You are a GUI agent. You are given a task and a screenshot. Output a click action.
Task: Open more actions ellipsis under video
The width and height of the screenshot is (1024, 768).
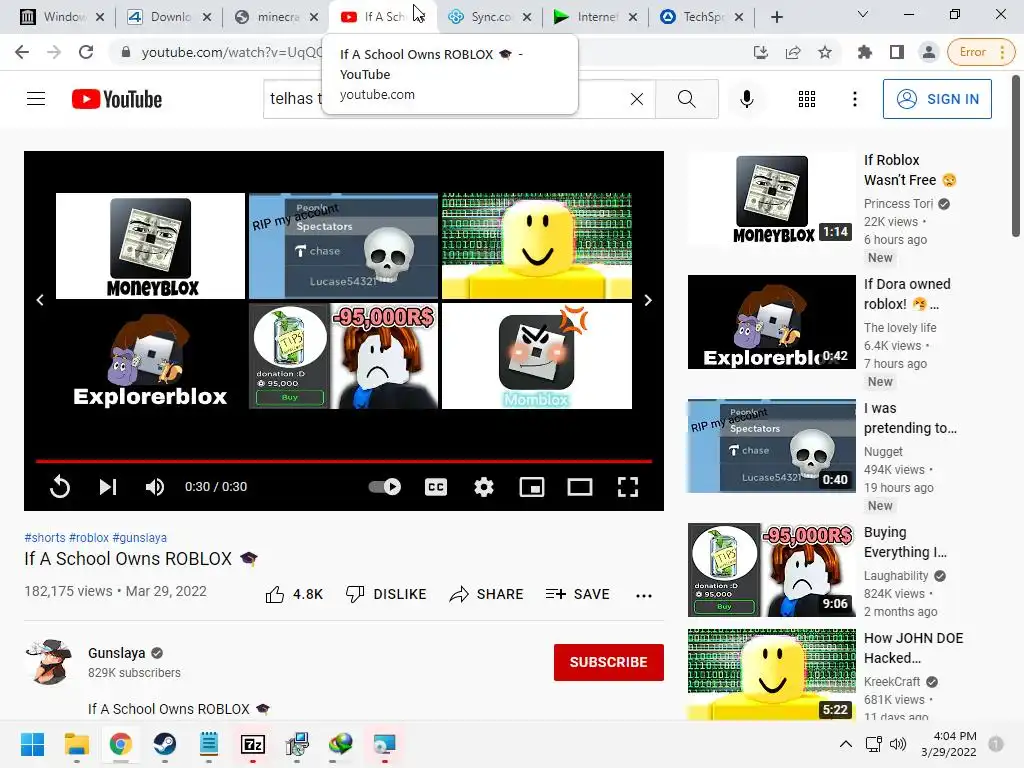click(644, 595)
